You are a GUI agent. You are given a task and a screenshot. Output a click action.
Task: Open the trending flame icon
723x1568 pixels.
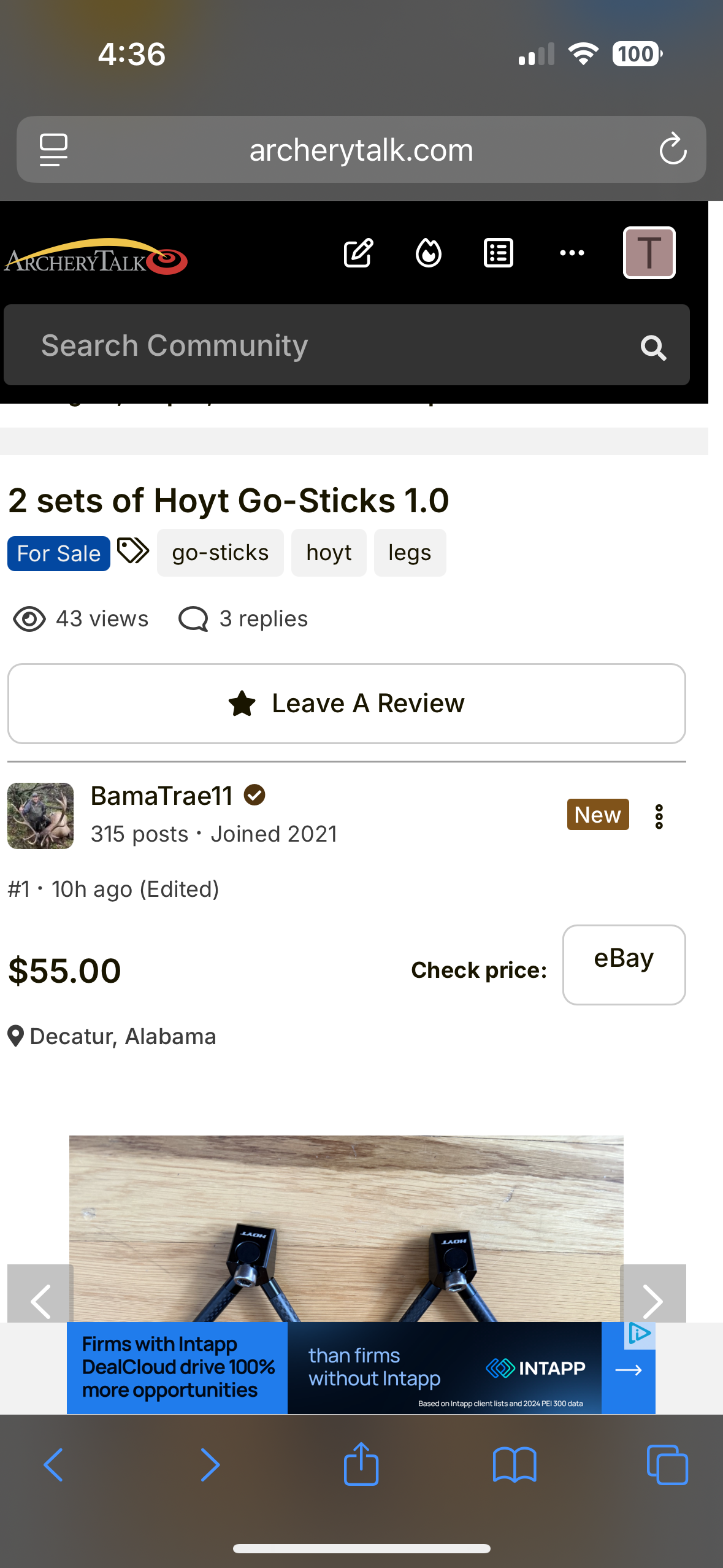[x=429, y=253]
